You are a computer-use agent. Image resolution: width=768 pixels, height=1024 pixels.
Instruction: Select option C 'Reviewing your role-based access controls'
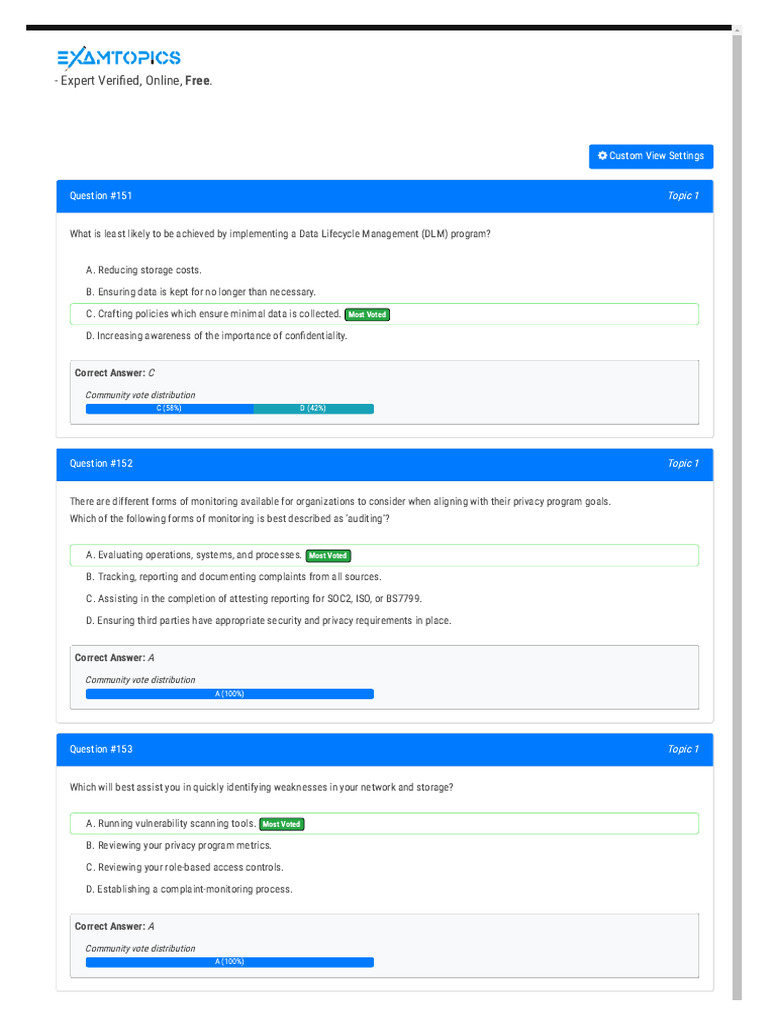[185, 868]
